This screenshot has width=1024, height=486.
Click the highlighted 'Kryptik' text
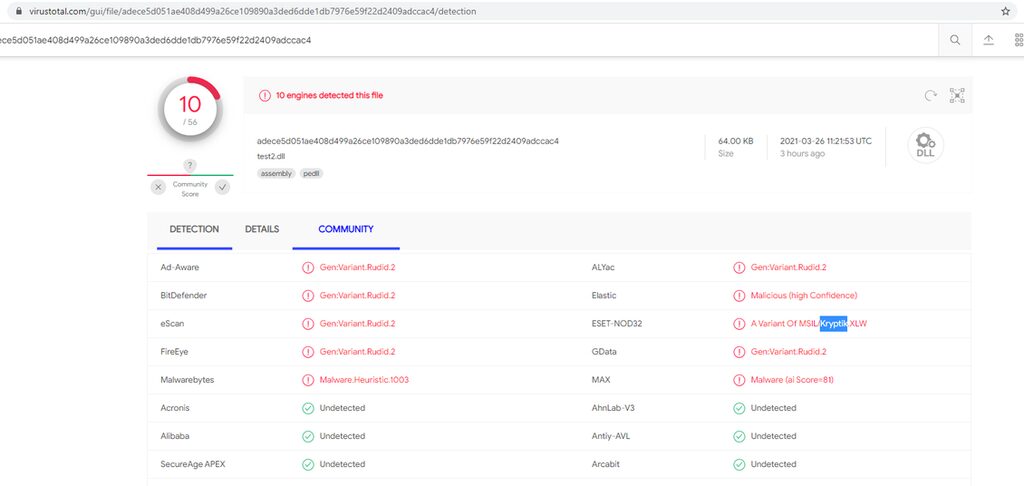click(833, 324)
